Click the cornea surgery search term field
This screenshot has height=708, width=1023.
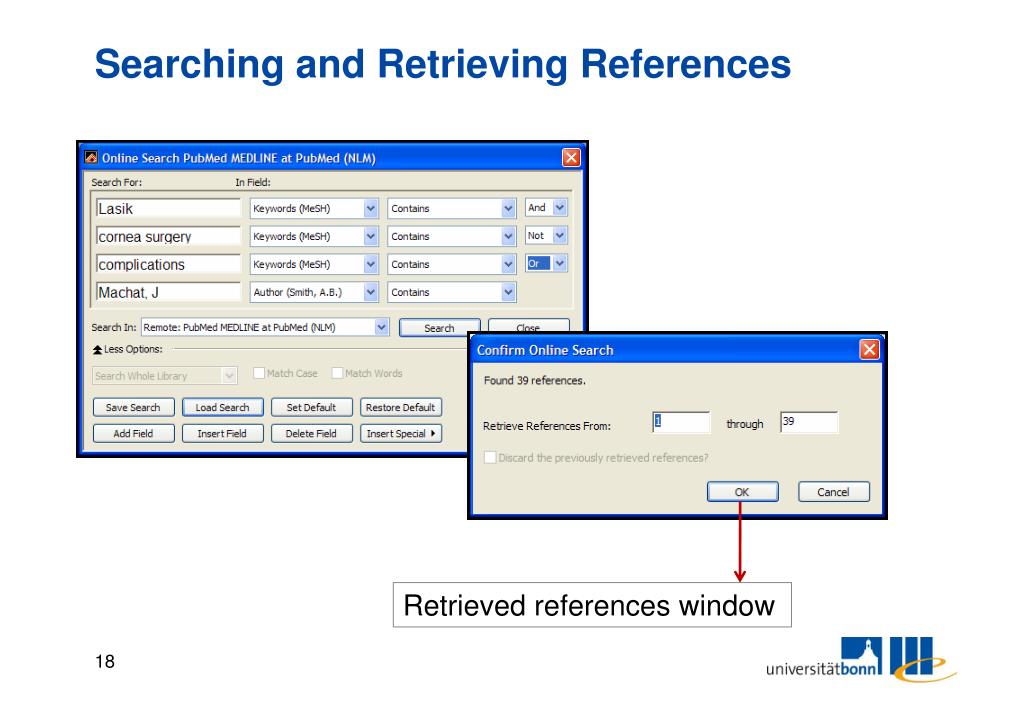[168, 236]
